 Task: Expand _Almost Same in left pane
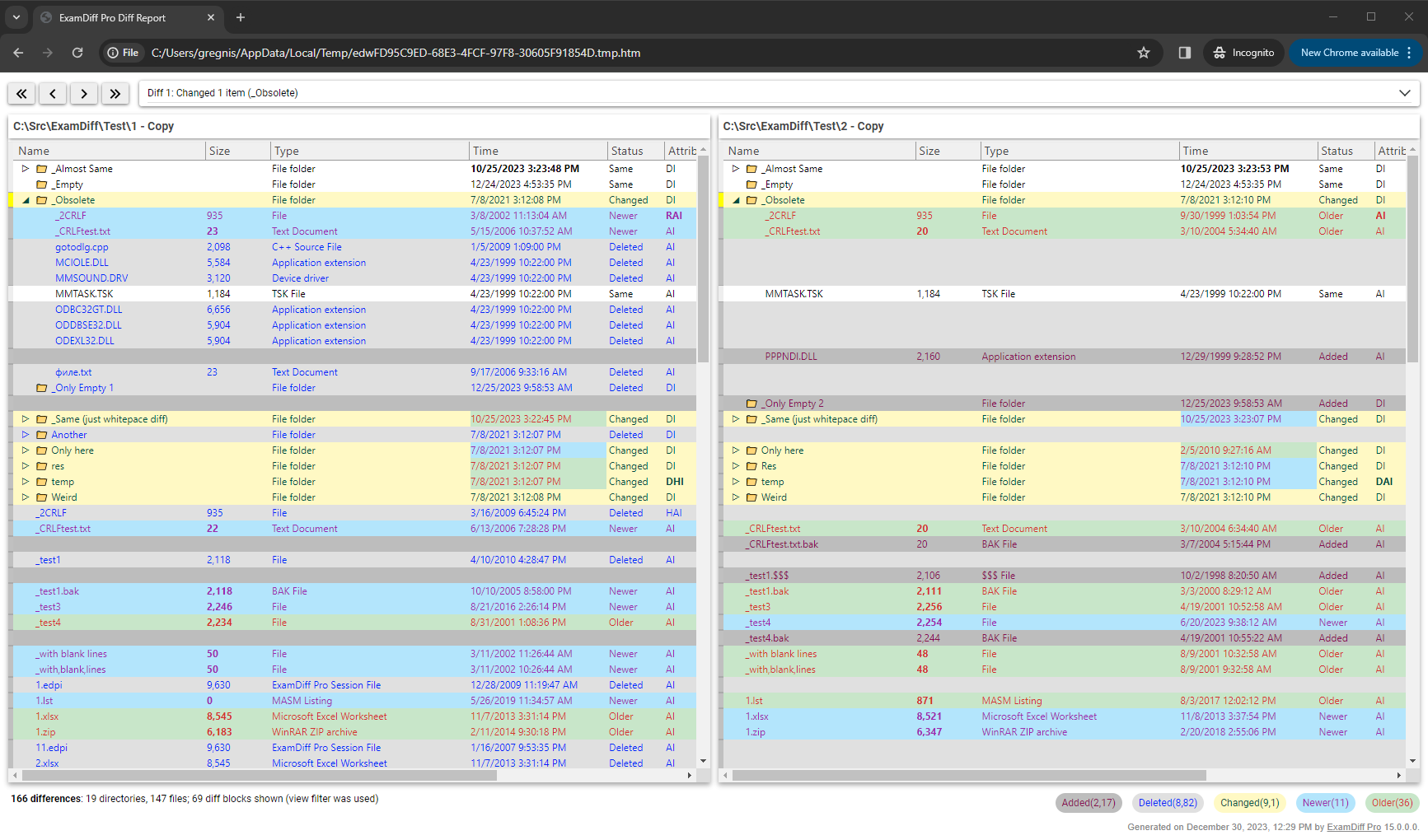(26, 169)
